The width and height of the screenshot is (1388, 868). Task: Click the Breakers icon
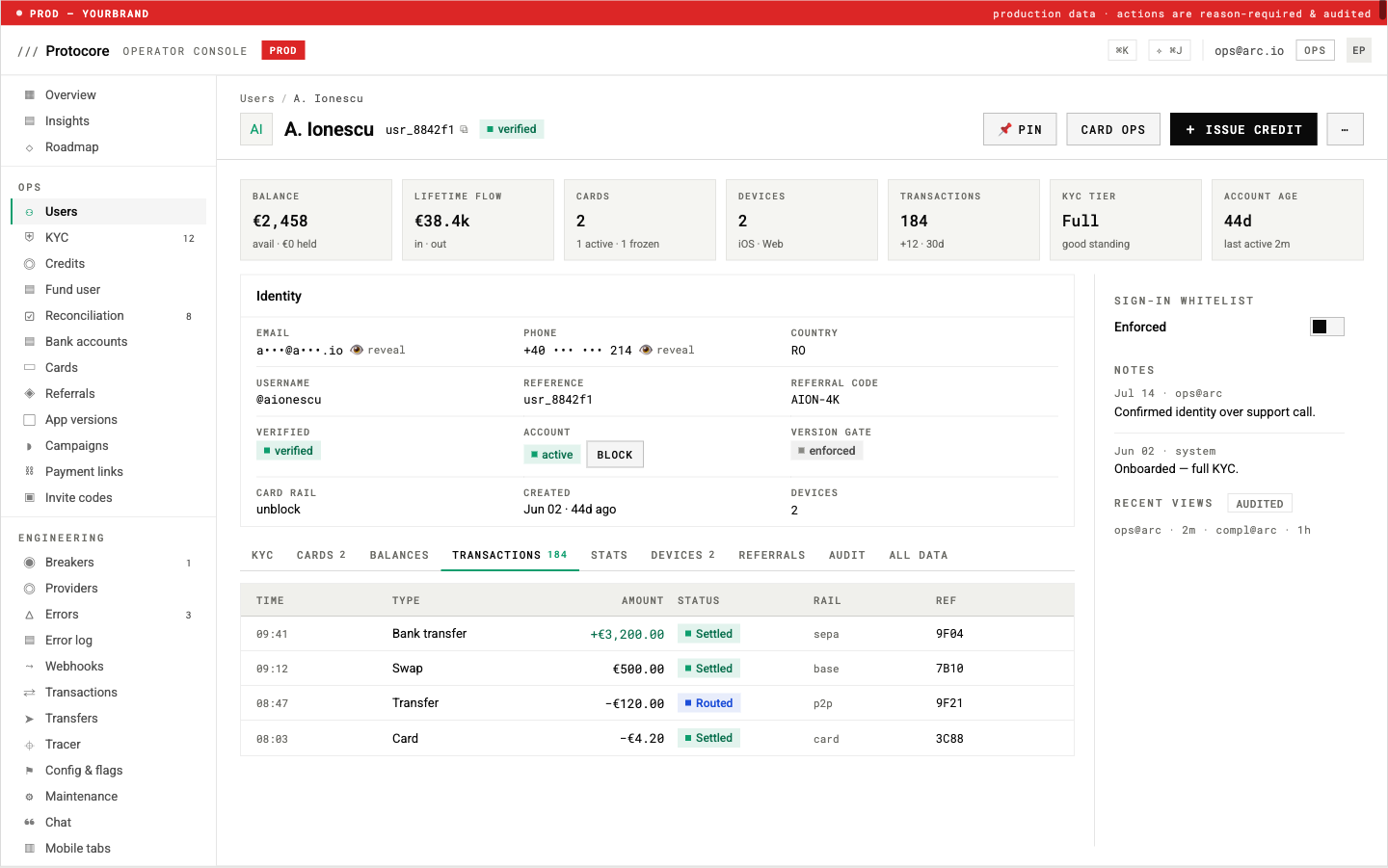29,563
